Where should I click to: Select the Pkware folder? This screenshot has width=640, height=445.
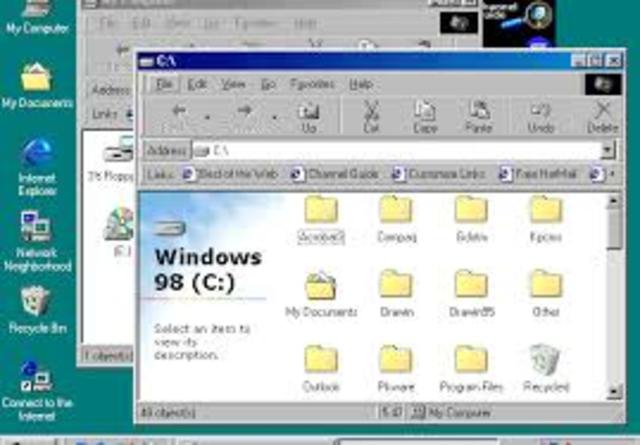[396, 369]
